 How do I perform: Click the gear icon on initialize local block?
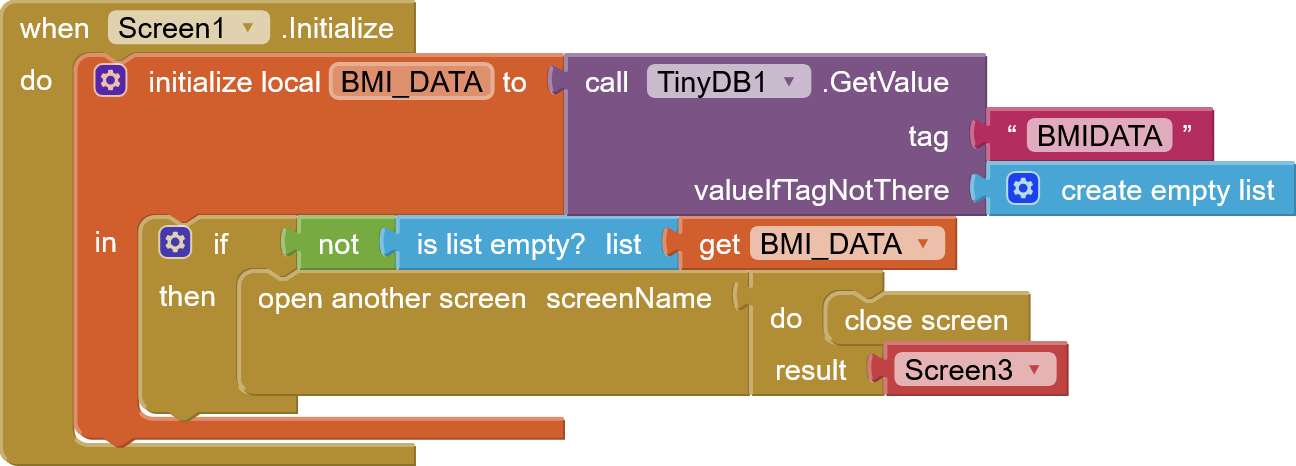pyautogui.click(x=110, y=81)
